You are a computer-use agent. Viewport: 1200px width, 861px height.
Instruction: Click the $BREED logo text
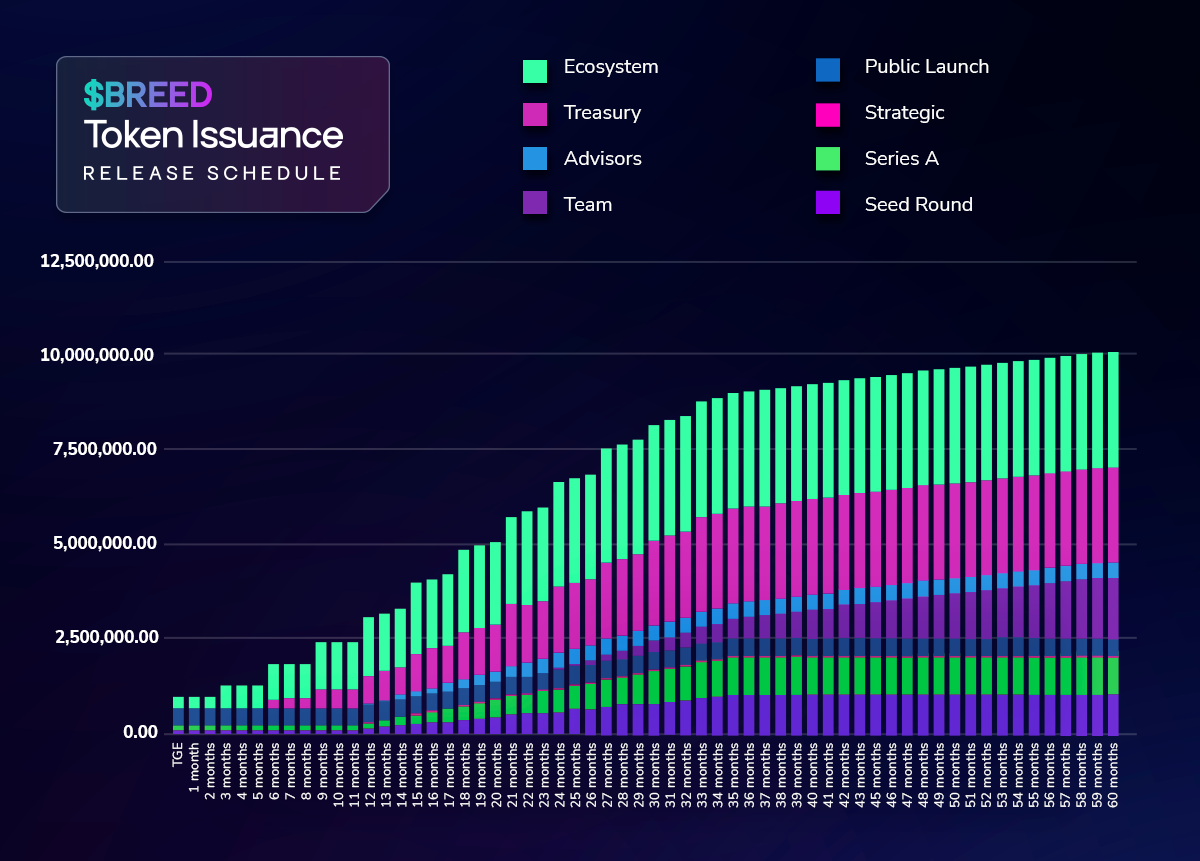click(147, 95)
